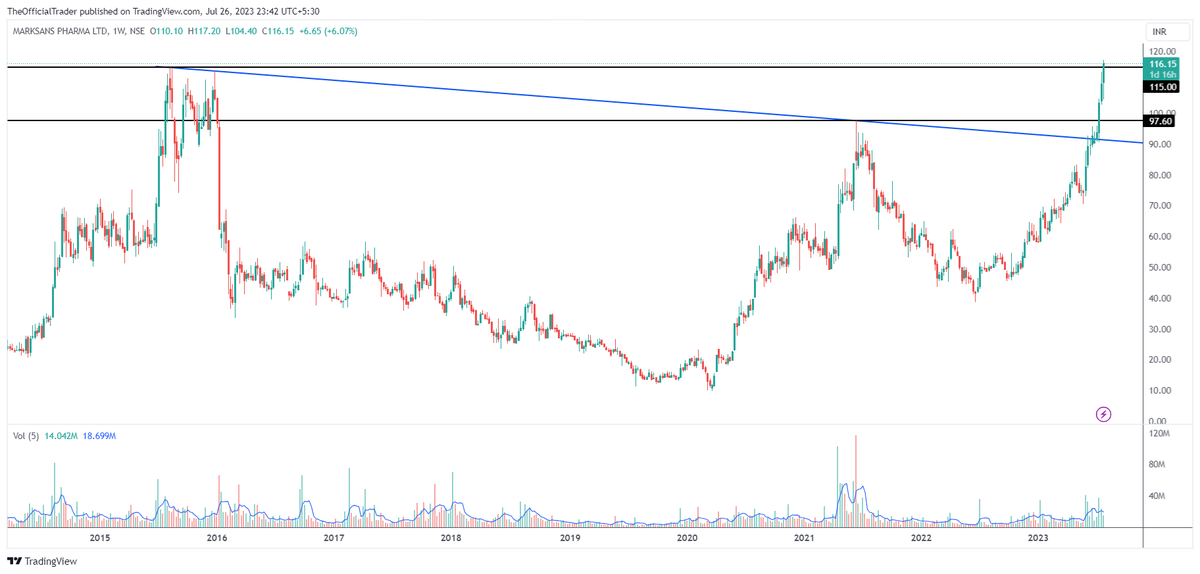Click the 2016 label on time axis
Screen dimensions: 1200x574
click(216, 538)
